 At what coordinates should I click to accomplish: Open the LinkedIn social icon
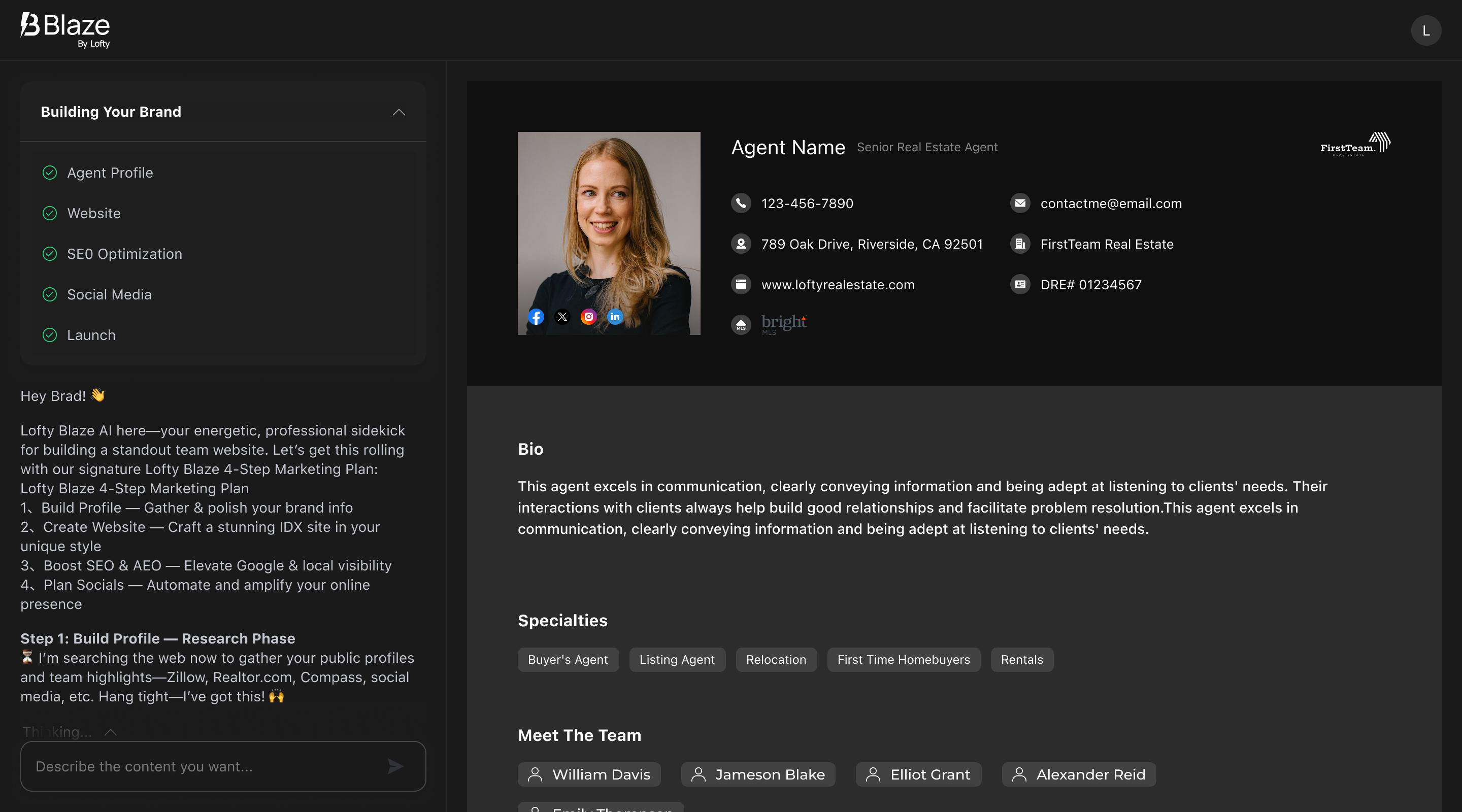pyautogui.click(x=615, y=317)
